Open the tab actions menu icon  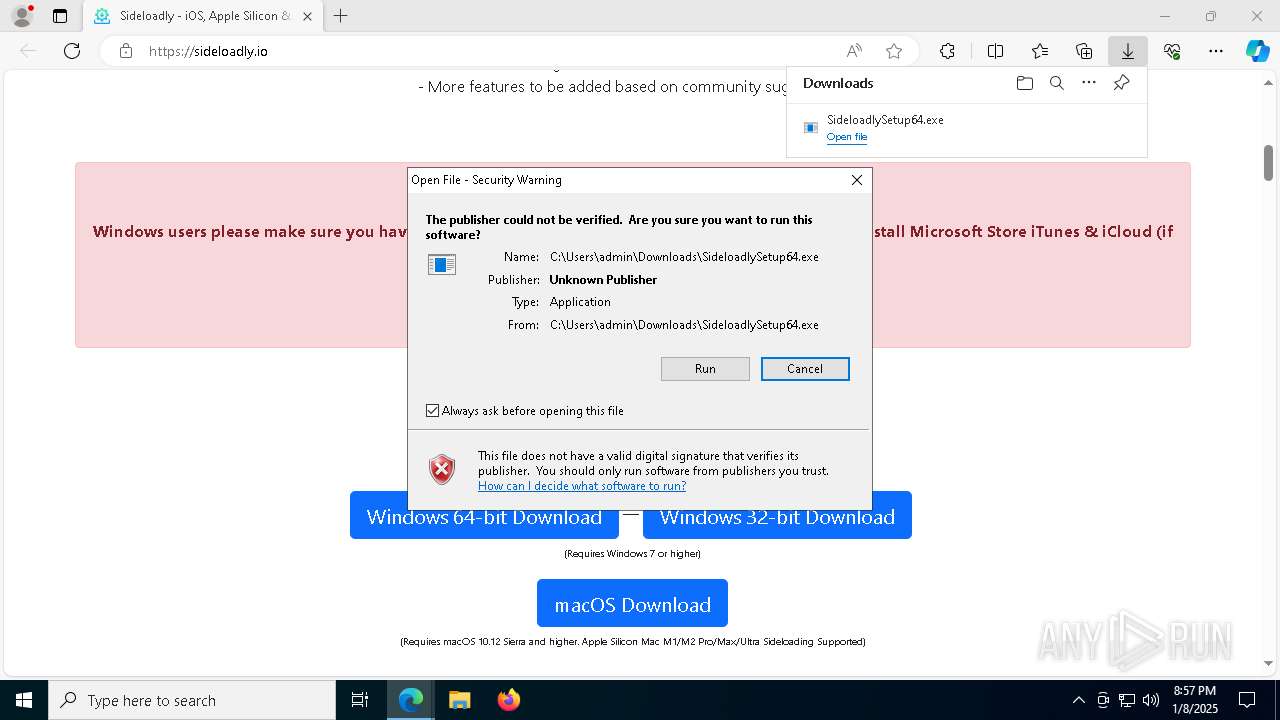point(60,16)
